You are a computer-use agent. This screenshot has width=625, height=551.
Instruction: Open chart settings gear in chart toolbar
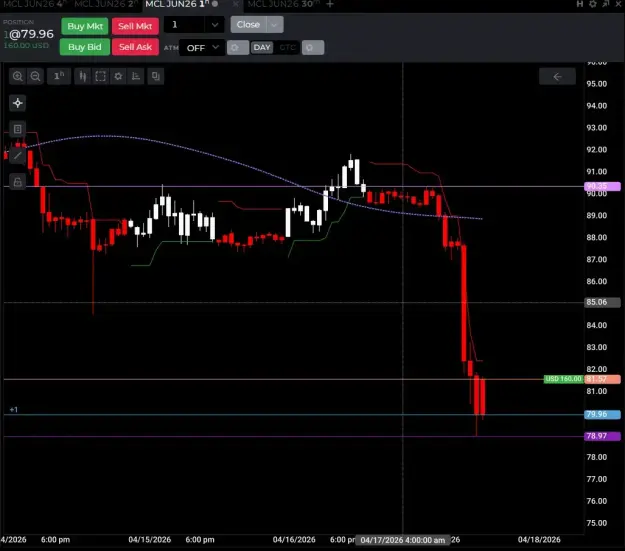tap(118, 76)
